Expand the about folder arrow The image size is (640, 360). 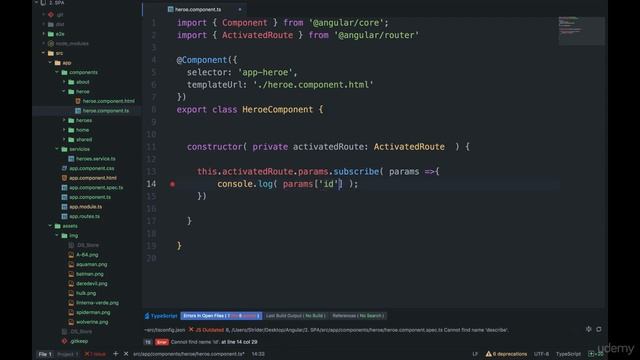pos(64,82)
